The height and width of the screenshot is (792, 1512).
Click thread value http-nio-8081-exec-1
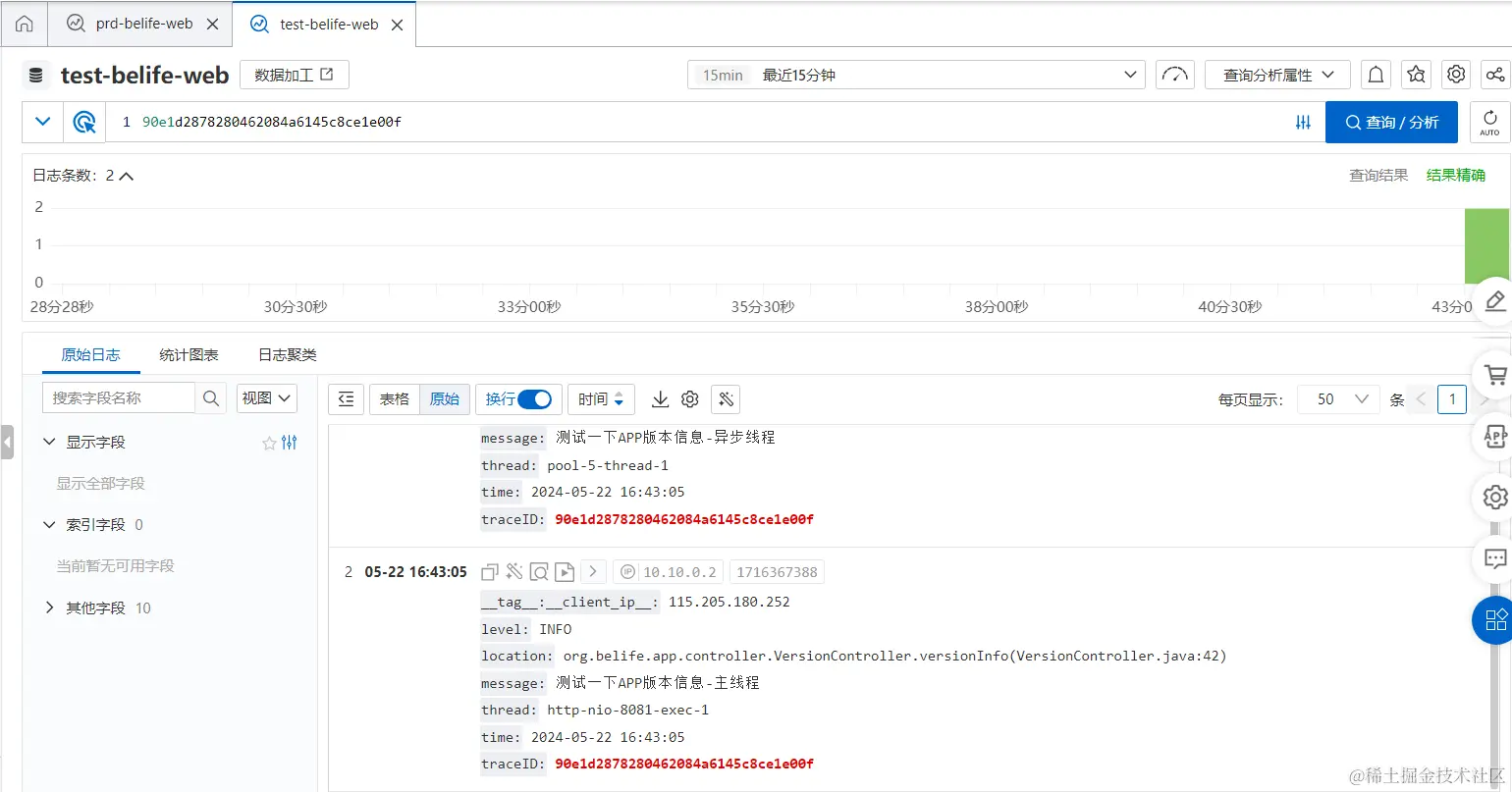pos(627,710)
